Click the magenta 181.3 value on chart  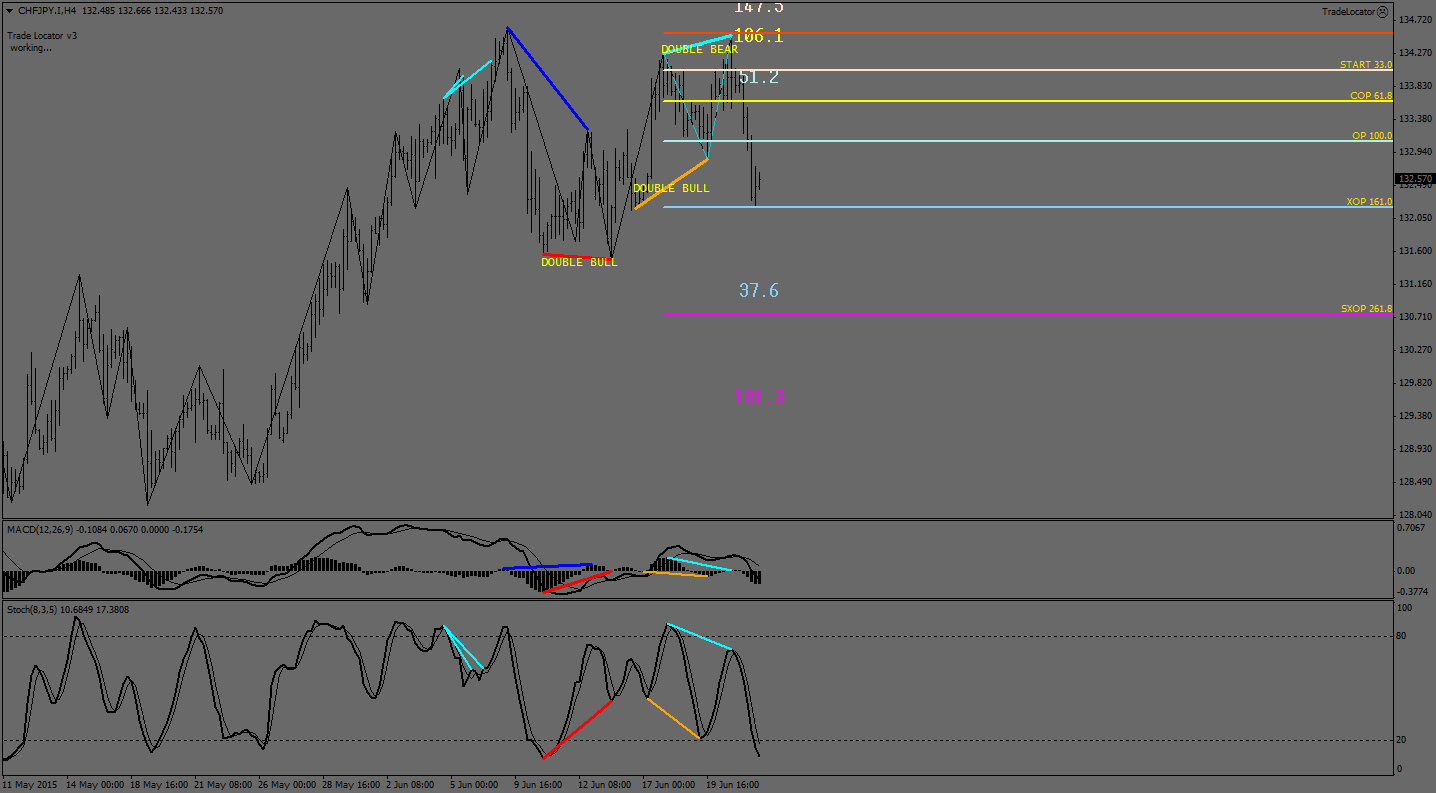tap(758, 397)
